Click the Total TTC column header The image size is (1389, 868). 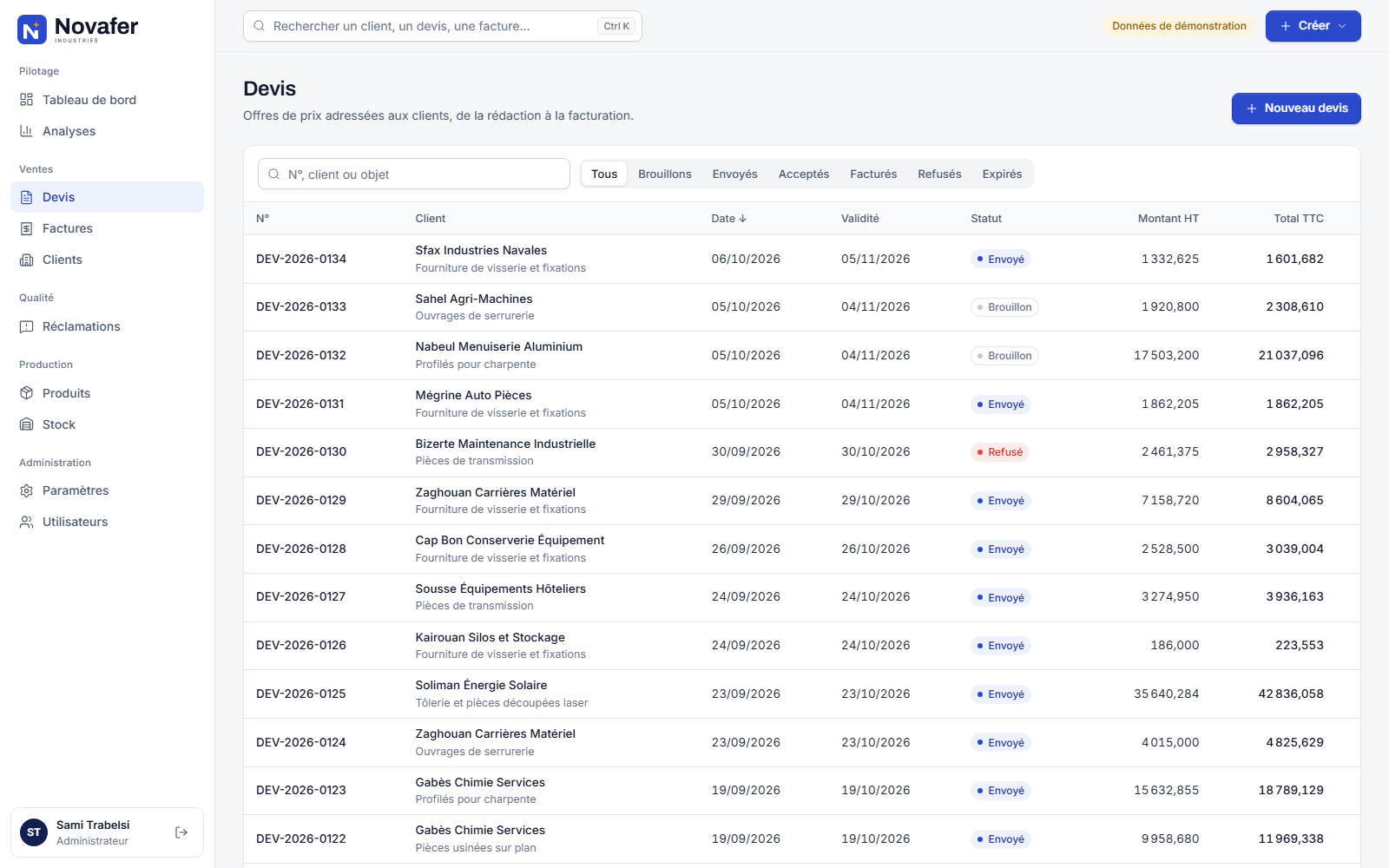coord(1299,219)
